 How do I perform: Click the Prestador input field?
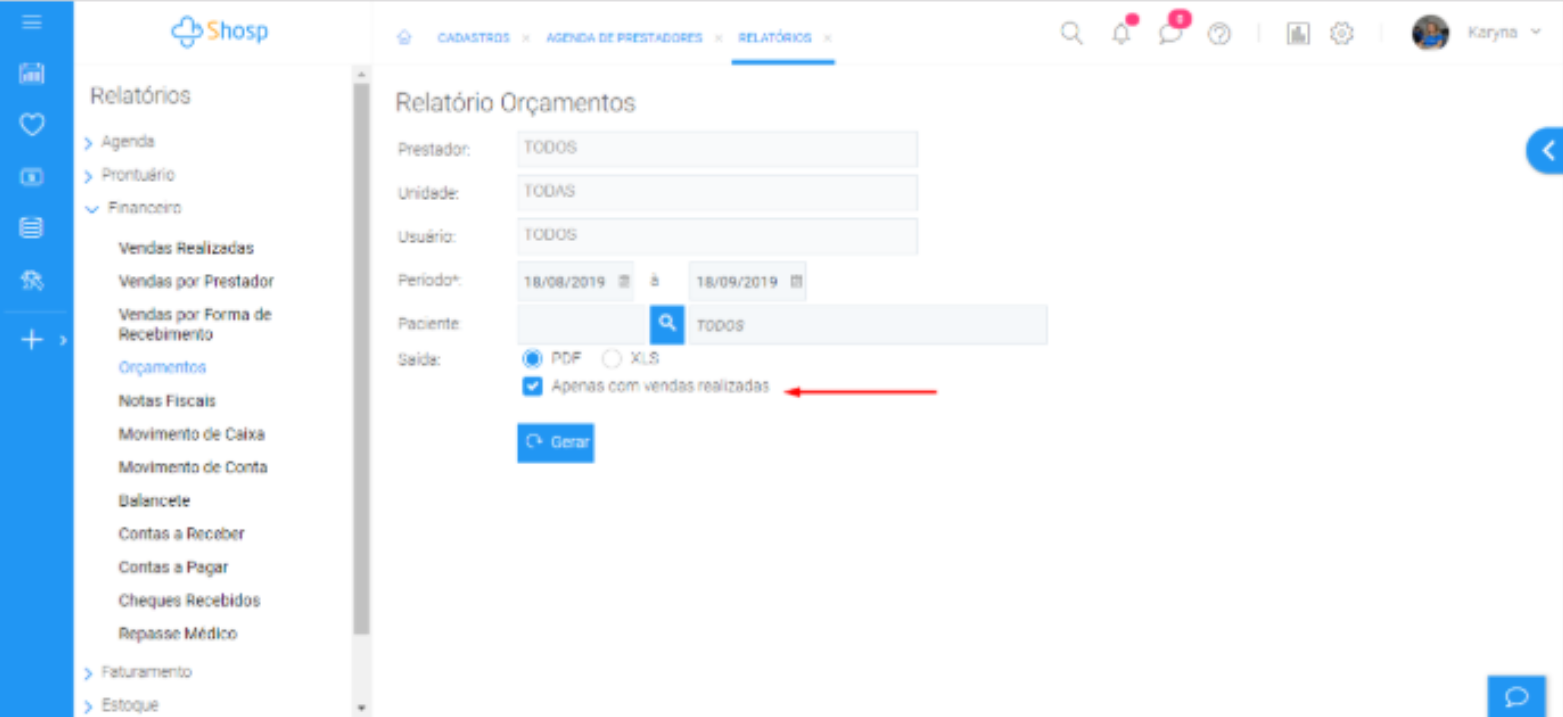click(x=716, y=149)
